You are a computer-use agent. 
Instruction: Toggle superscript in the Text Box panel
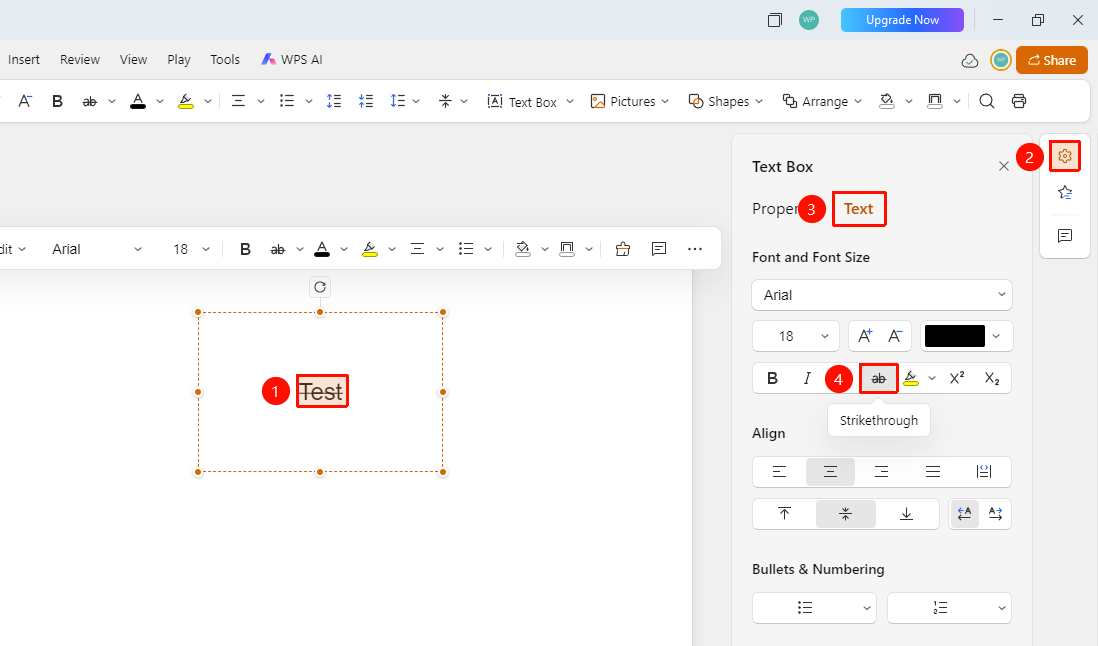pos(957,379)
